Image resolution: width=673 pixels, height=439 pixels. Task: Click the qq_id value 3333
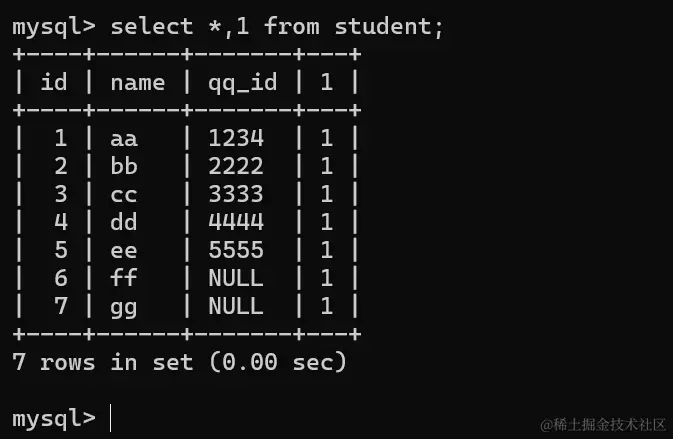(236, 194)
